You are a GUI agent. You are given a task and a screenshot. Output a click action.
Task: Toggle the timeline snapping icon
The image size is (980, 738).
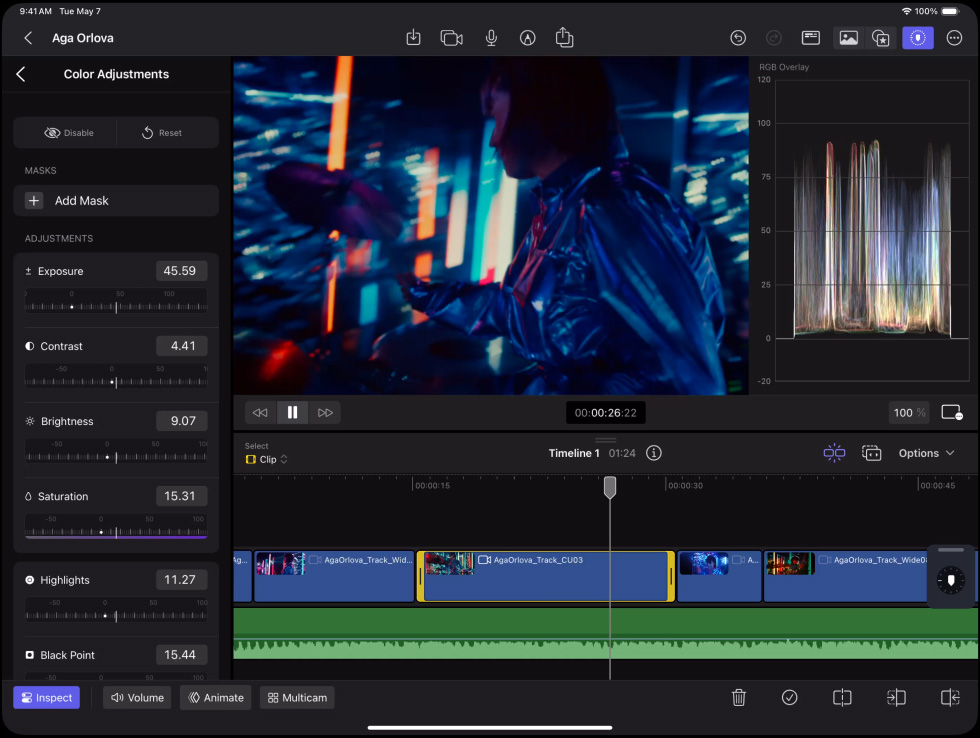[834, 453]
